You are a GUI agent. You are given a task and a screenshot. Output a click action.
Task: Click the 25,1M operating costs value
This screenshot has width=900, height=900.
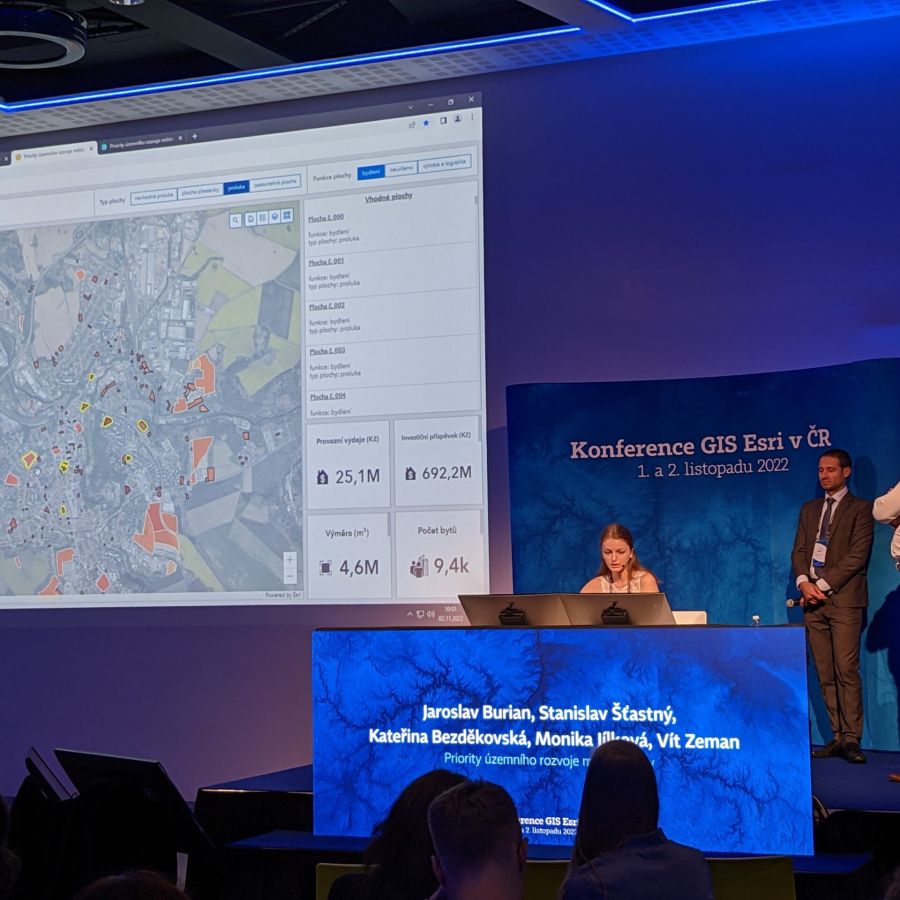(357, 476)
